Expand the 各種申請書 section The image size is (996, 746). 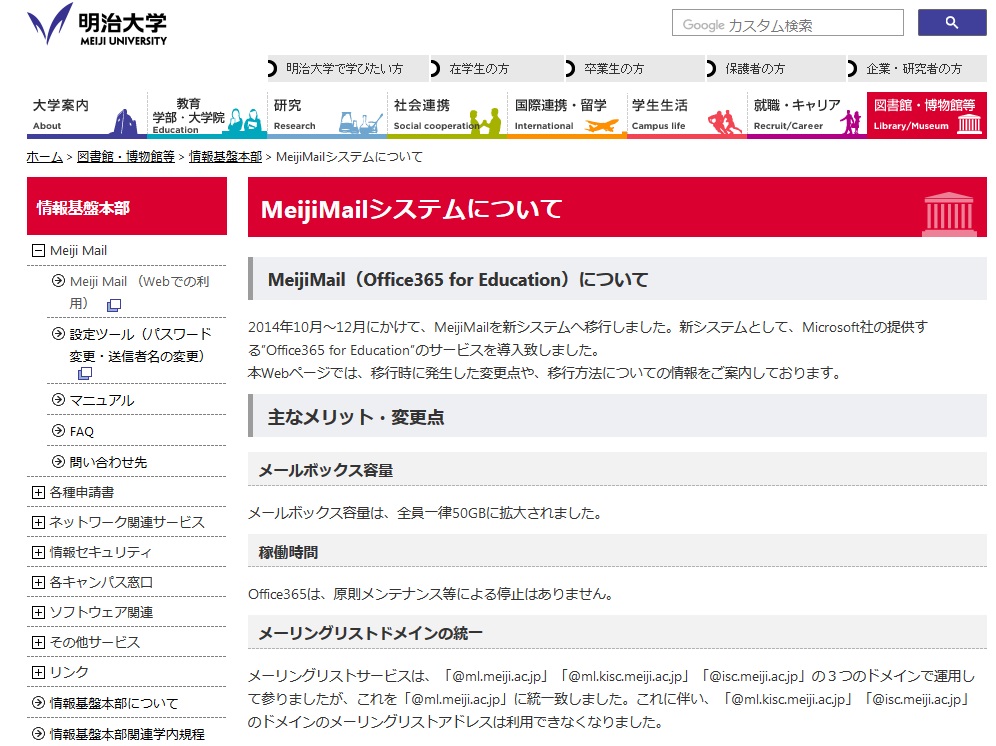[38, 492]
